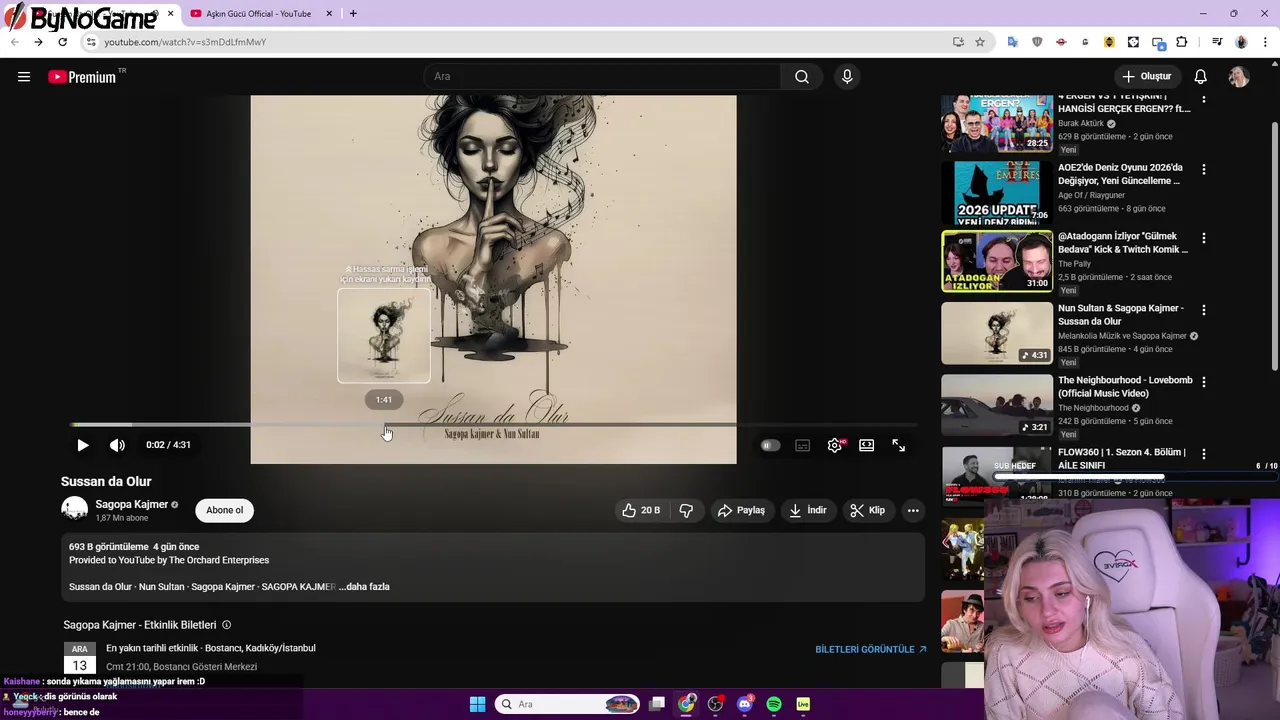Open more actions three-dot menu under video

(913, 510)
